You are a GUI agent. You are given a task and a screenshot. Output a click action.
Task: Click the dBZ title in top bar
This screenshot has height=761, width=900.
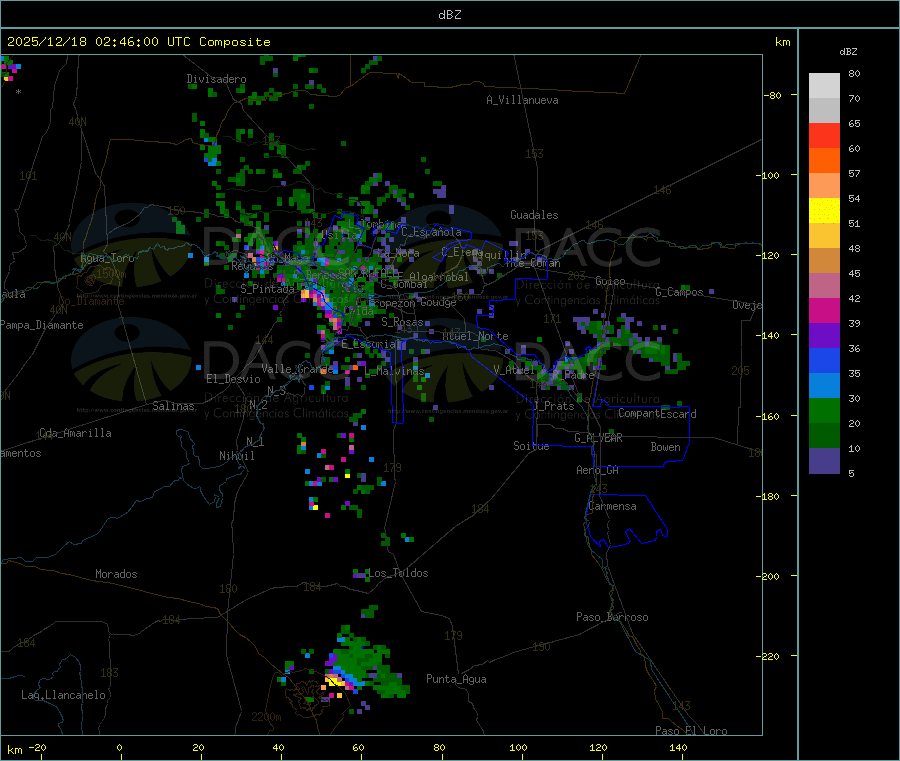point(449,15)
